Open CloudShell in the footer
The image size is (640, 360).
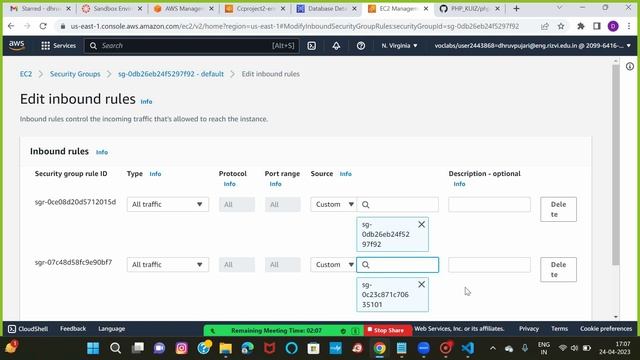pyautogui.click(x=28, y=329)
